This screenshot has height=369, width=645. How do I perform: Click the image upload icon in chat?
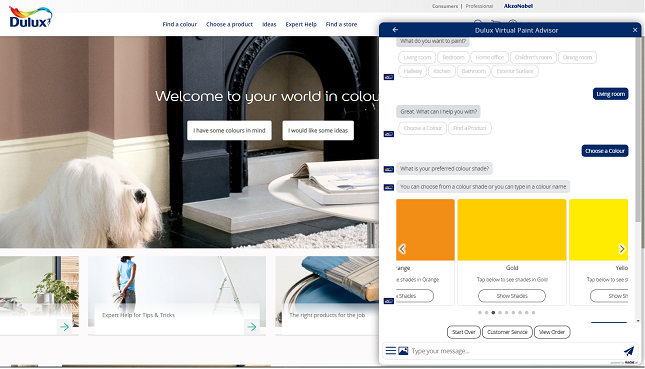point(403,350)
